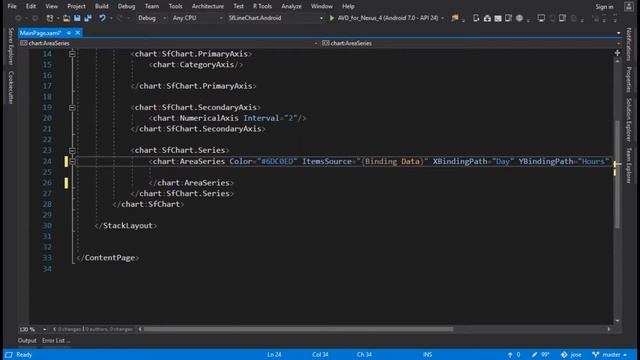Open the Output panel tab
Screen dimensions: 640x360
[27, 340]
